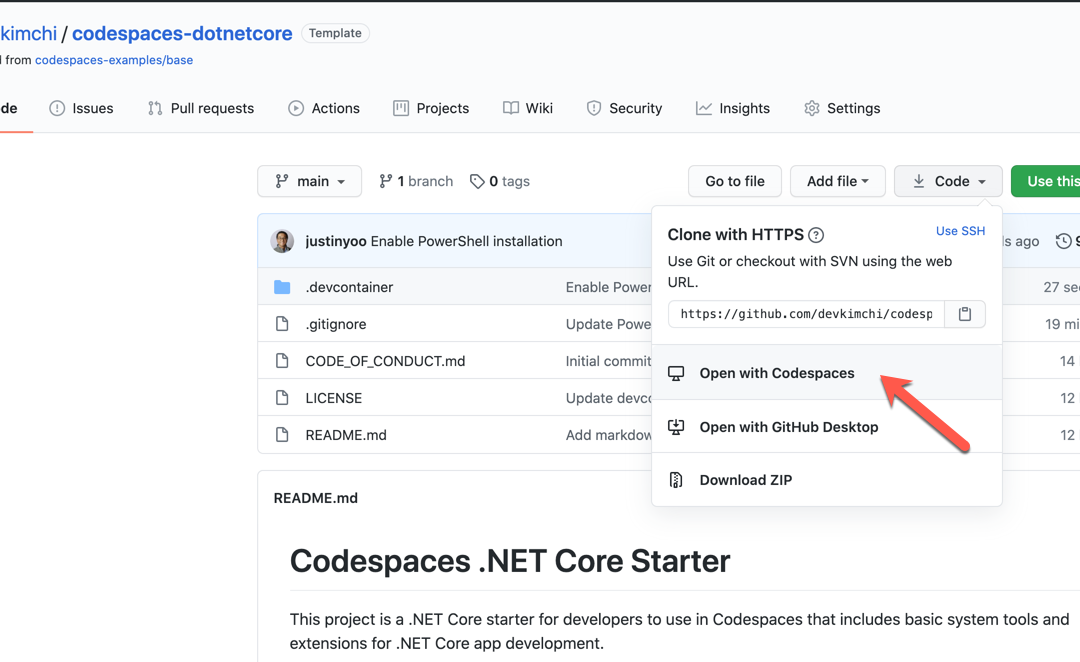
Task: Click the file icon next to LICENSE
Action: 282,398
